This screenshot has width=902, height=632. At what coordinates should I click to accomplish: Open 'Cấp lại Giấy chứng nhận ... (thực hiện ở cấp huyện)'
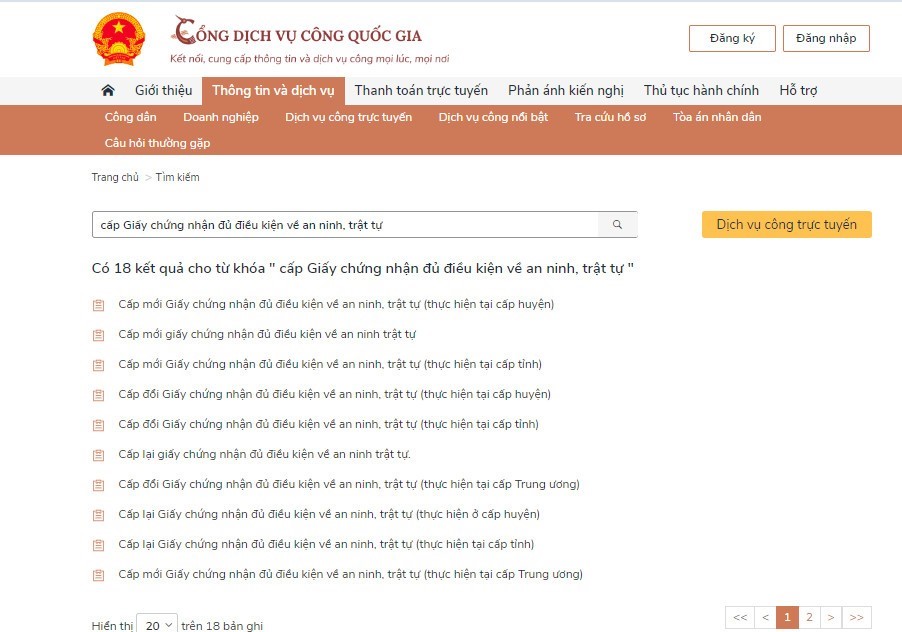[x=329, y=514]
